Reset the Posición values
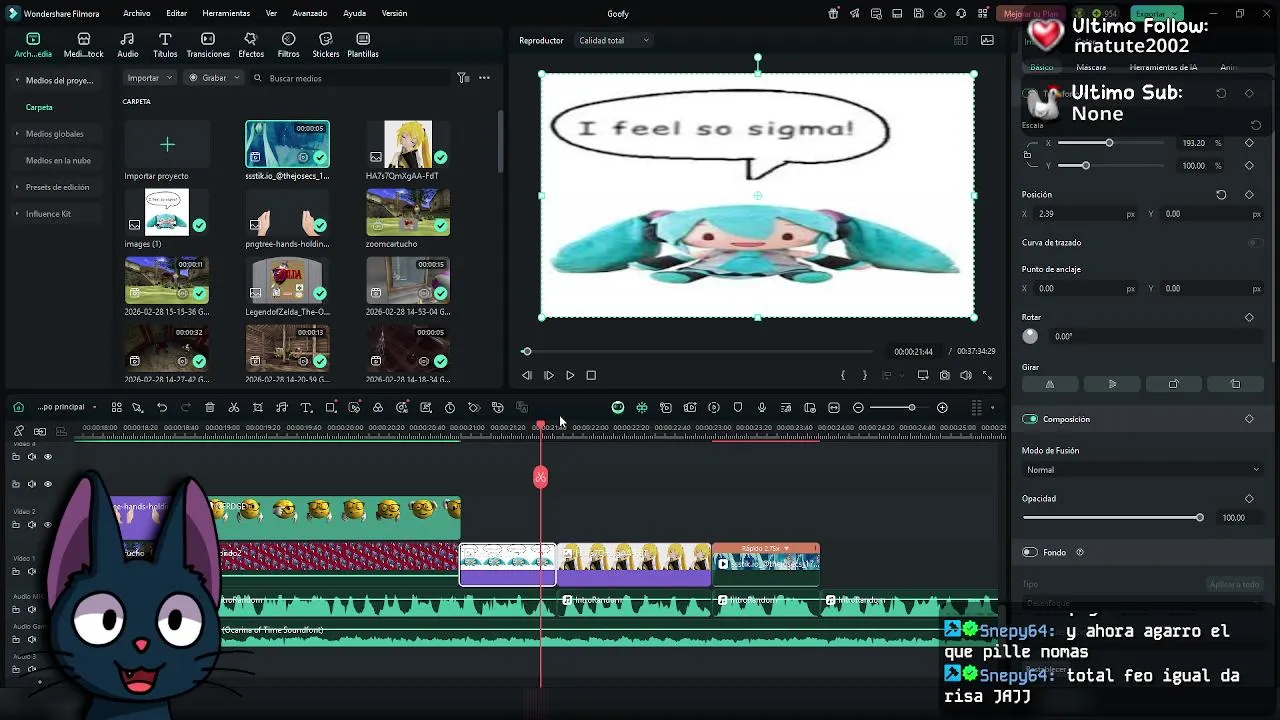The image size is (1280, 720). (x=1221, y=195)
